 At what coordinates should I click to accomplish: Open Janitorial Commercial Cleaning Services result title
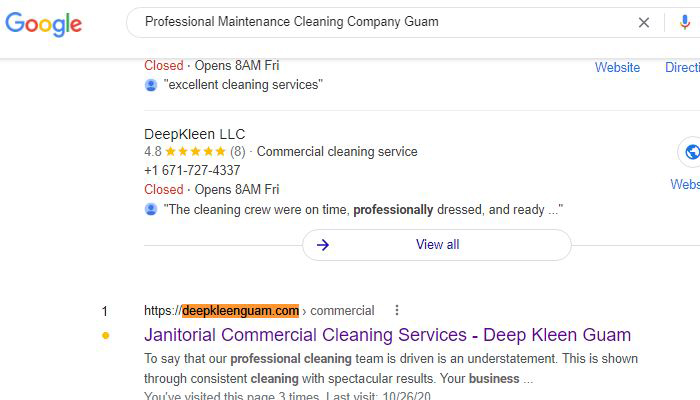click(387, 335)
